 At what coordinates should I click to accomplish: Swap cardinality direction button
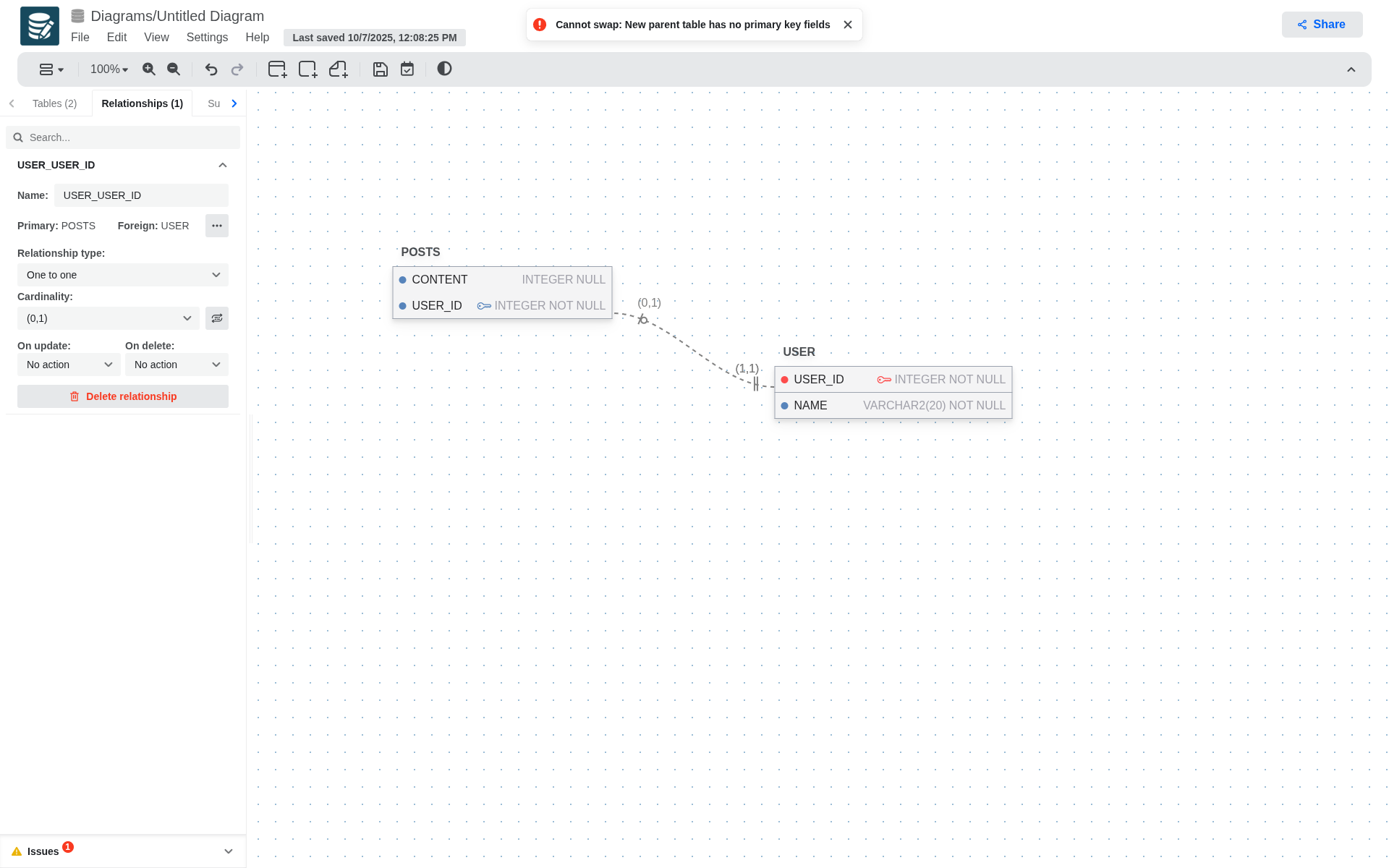tap(217, 318)
